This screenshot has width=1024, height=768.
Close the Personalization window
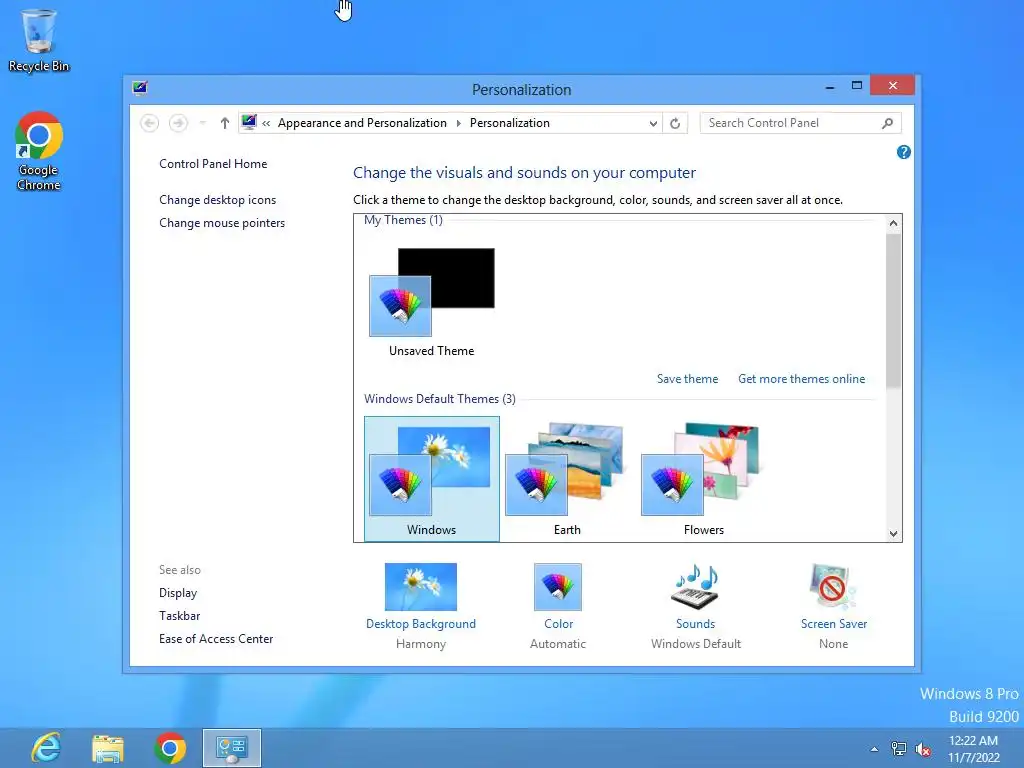coord(893,86)
